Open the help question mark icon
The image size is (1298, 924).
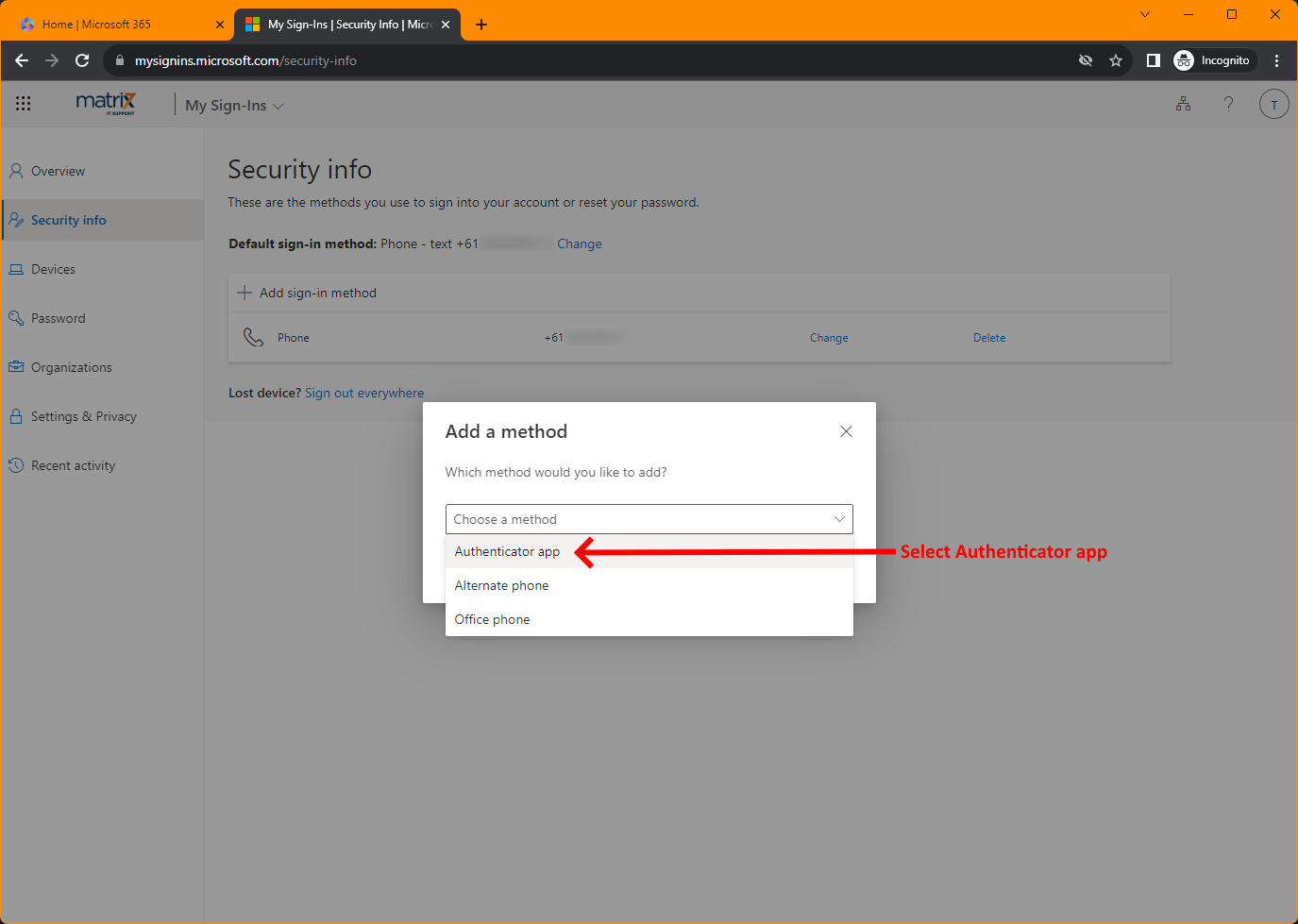(x=1228, y=104)
